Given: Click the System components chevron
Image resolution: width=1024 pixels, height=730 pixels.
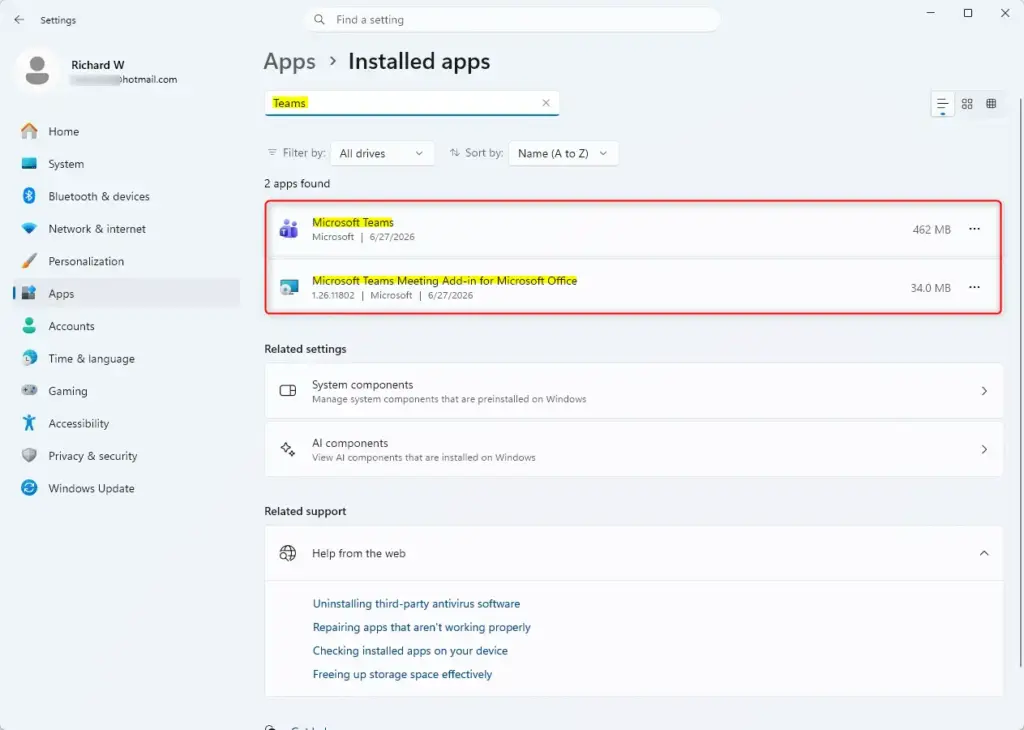Looking at the screenshot, I should point(984,391).
